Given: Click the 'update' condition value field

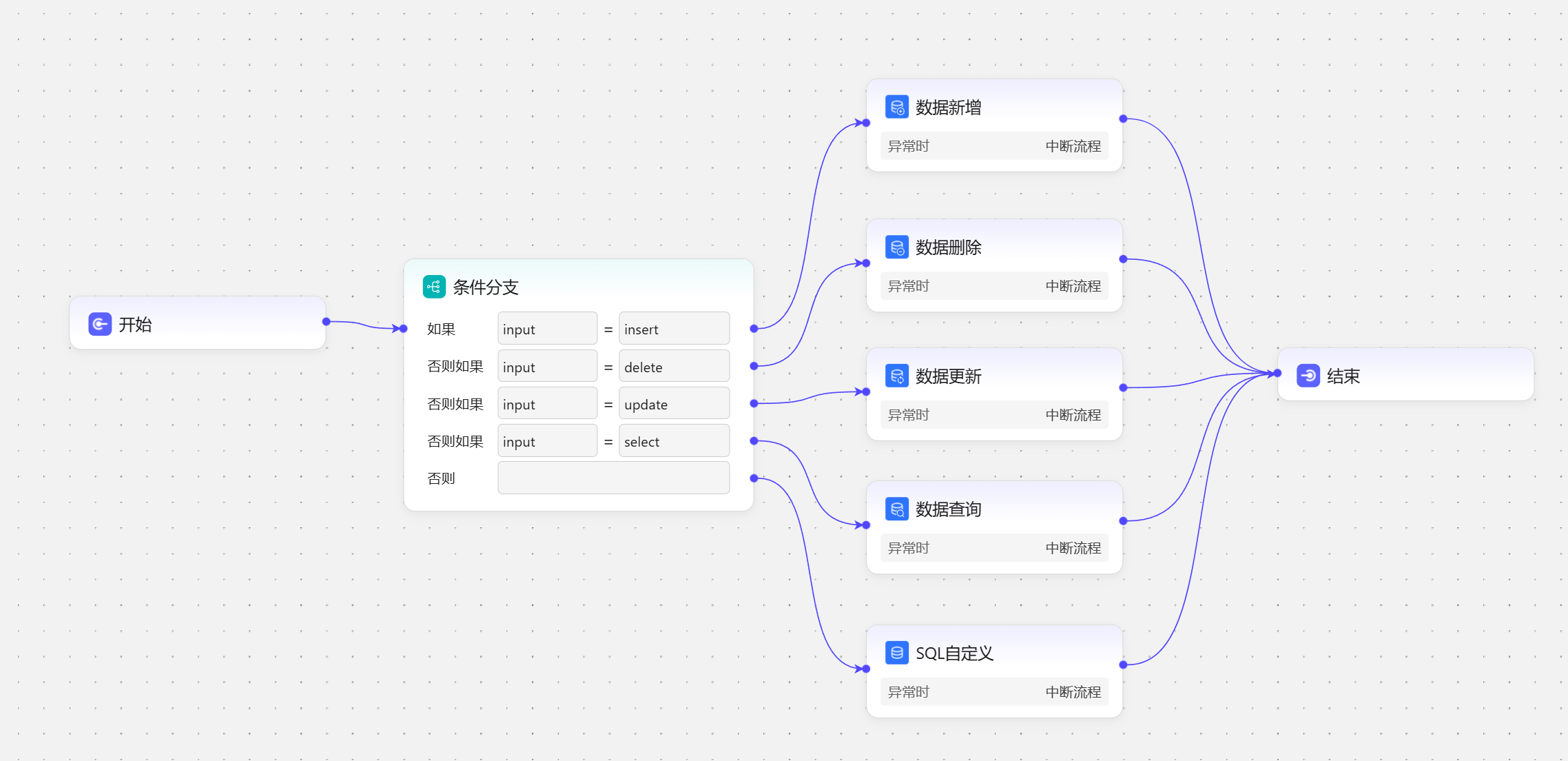Looking at the screenshot, I should (674, 404).
